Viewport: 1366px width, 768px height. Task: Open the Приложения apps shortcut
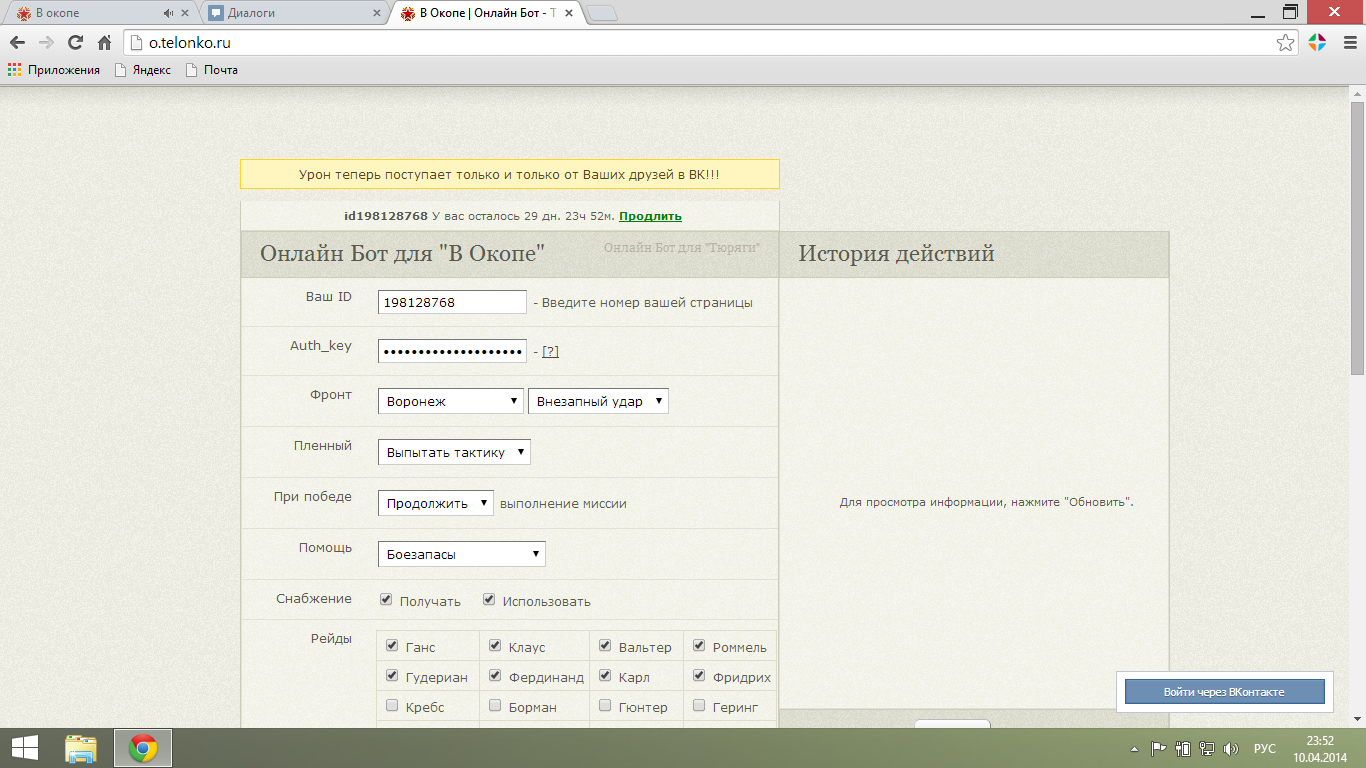[x=54, y=70]
